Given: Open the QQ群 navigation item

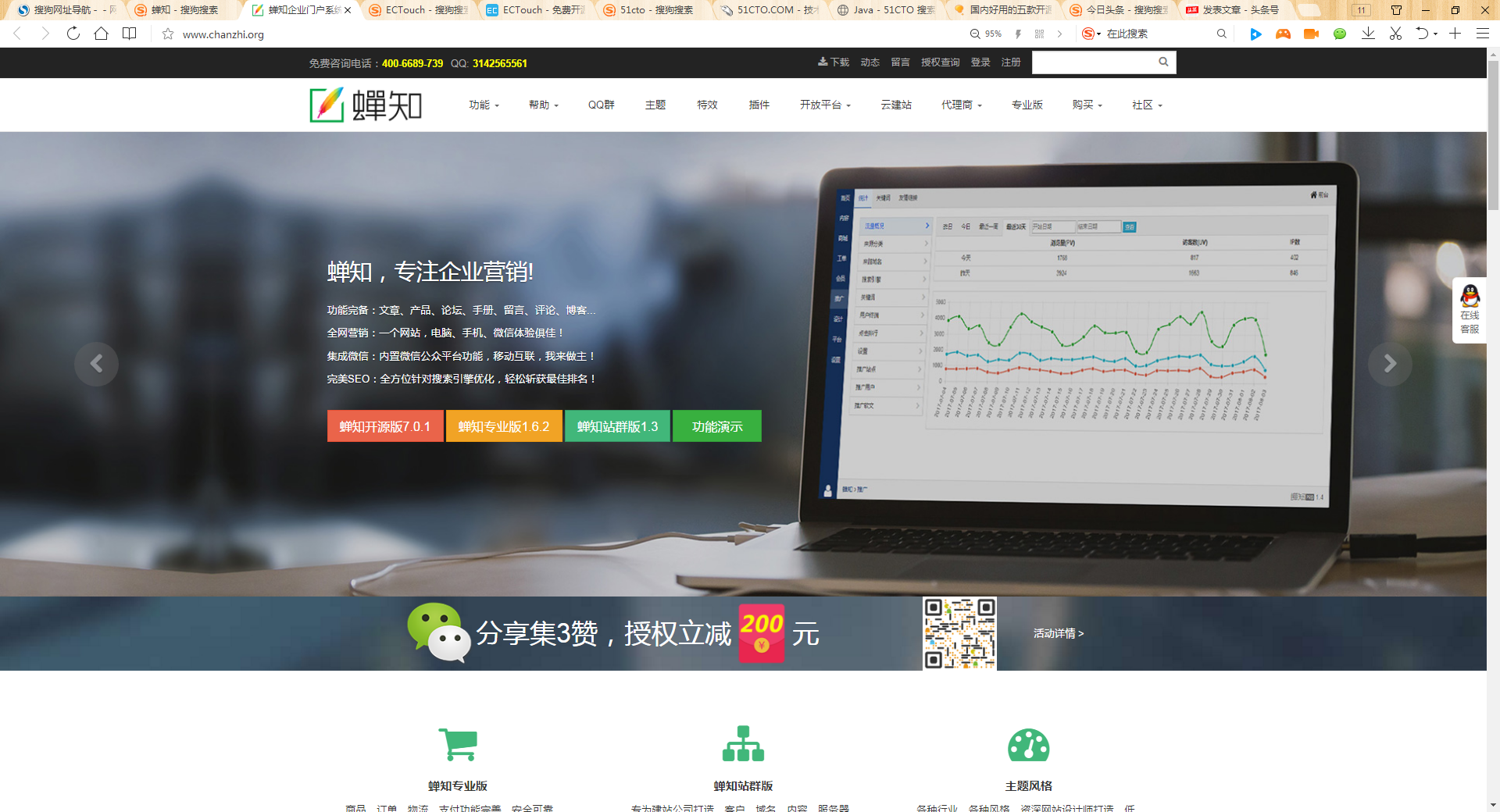Looking at the screenshot, I should [x=602, y=105].
